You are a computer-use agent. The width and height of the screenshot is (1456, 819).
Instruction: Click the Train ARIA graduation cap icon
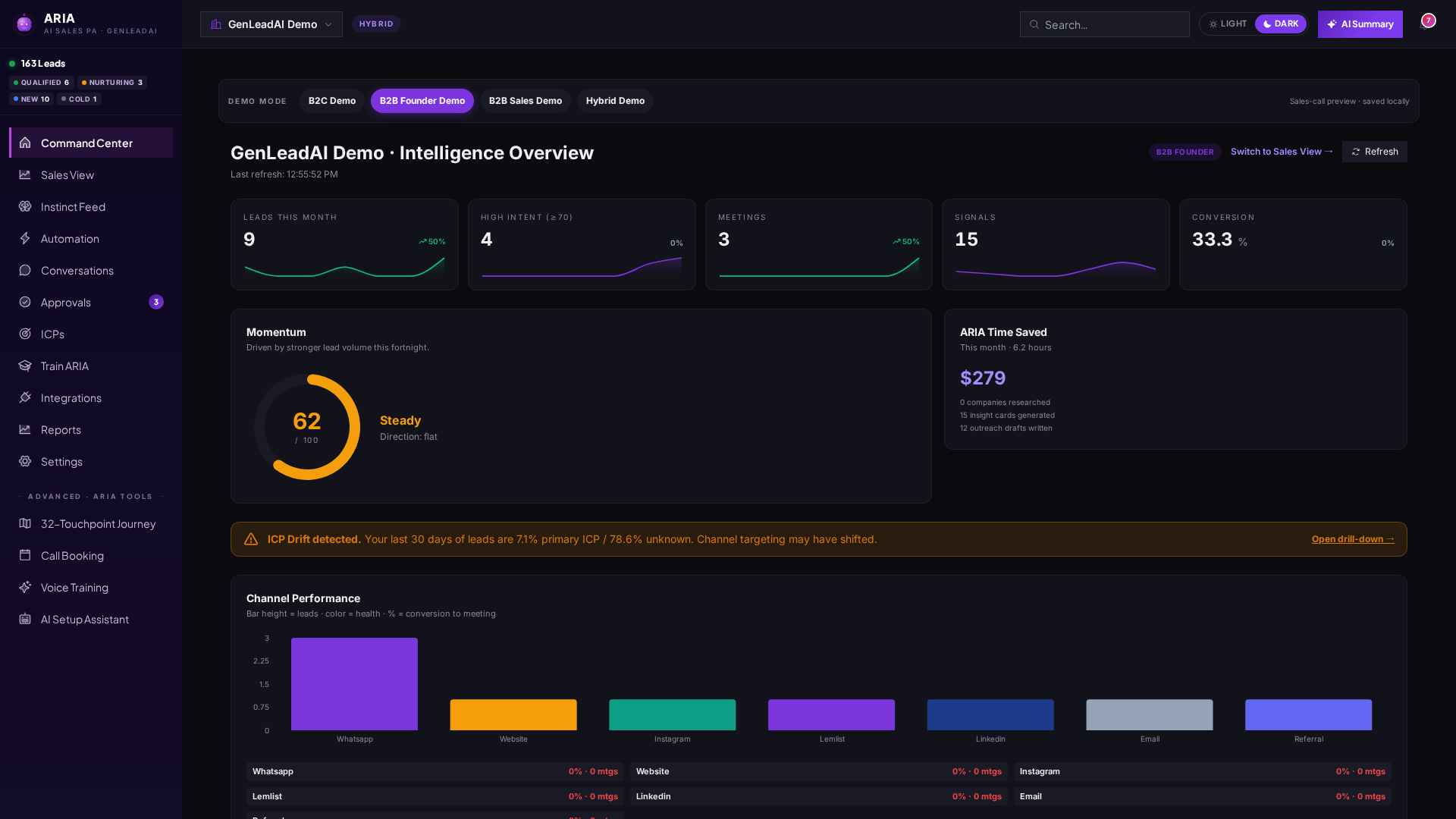click(x=25, y=366)
